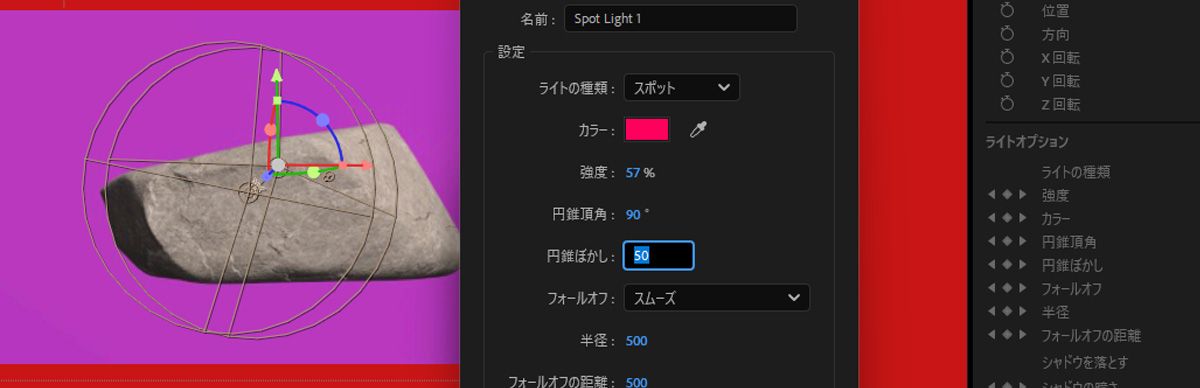
Task: Click the red X-axis arrow on the gizmo
Action: point(366,165)
